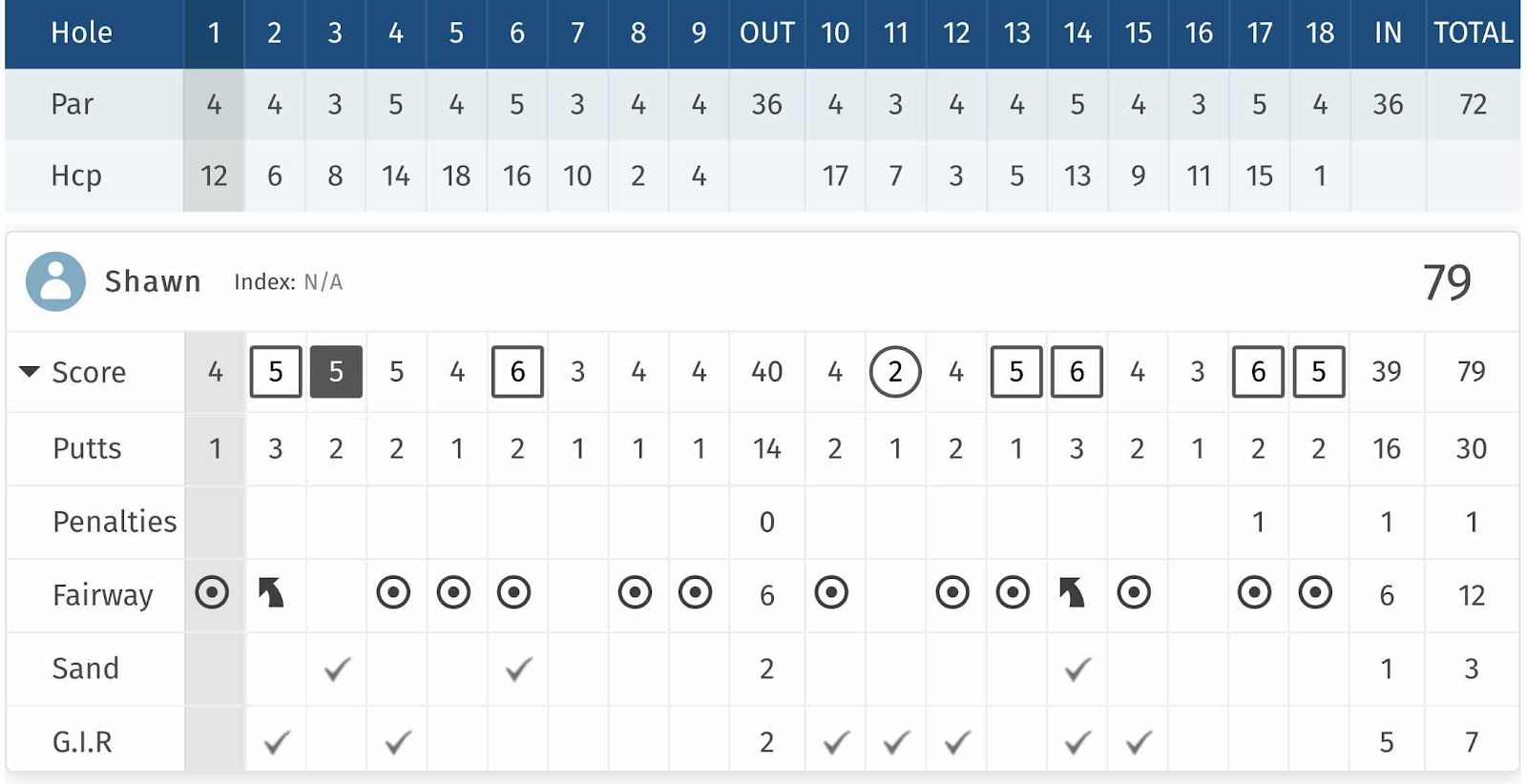Click the TOTAL column header
This screenshot has width=1527, height=784.
click(1474, 33)
